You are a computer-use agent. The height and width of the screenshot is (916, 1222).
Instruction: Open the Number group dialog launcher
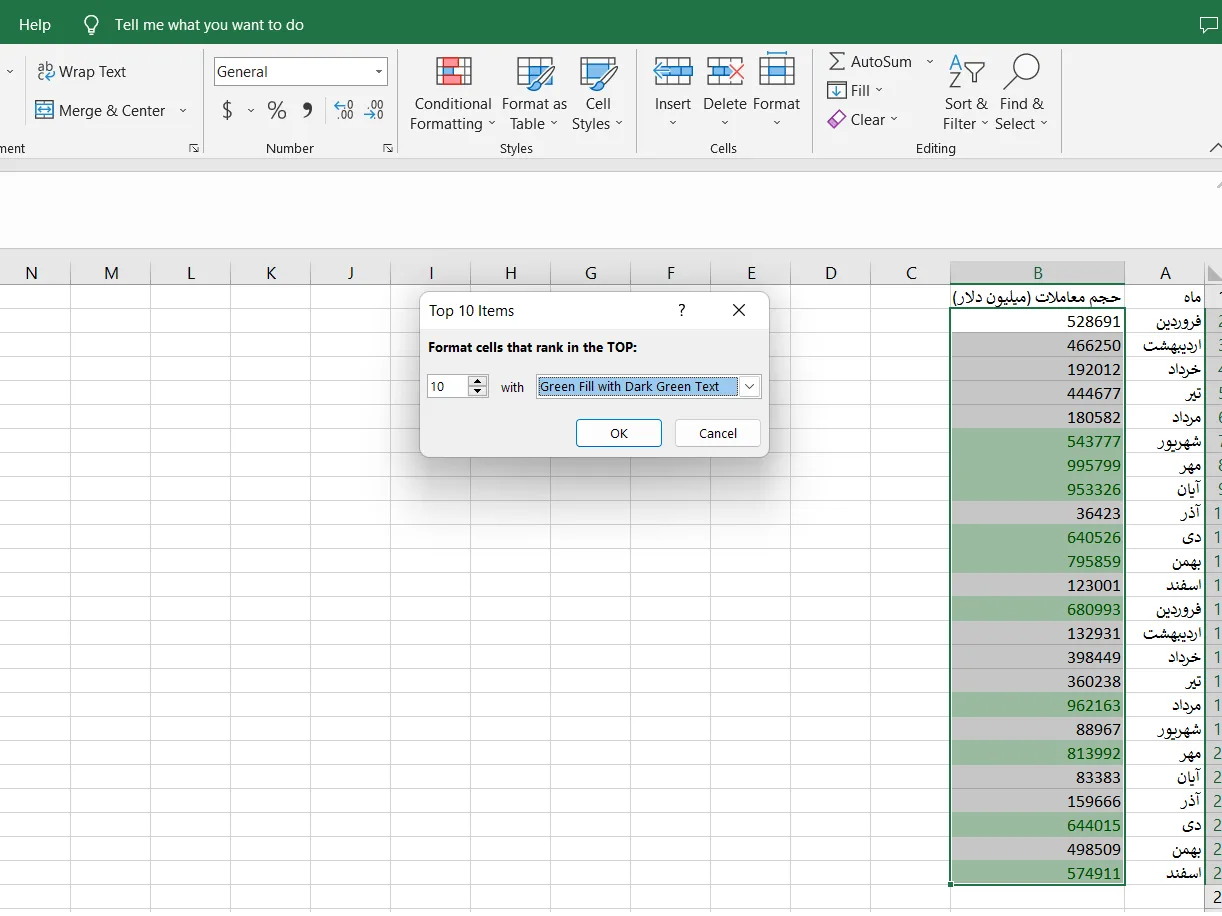pos(388,148)
